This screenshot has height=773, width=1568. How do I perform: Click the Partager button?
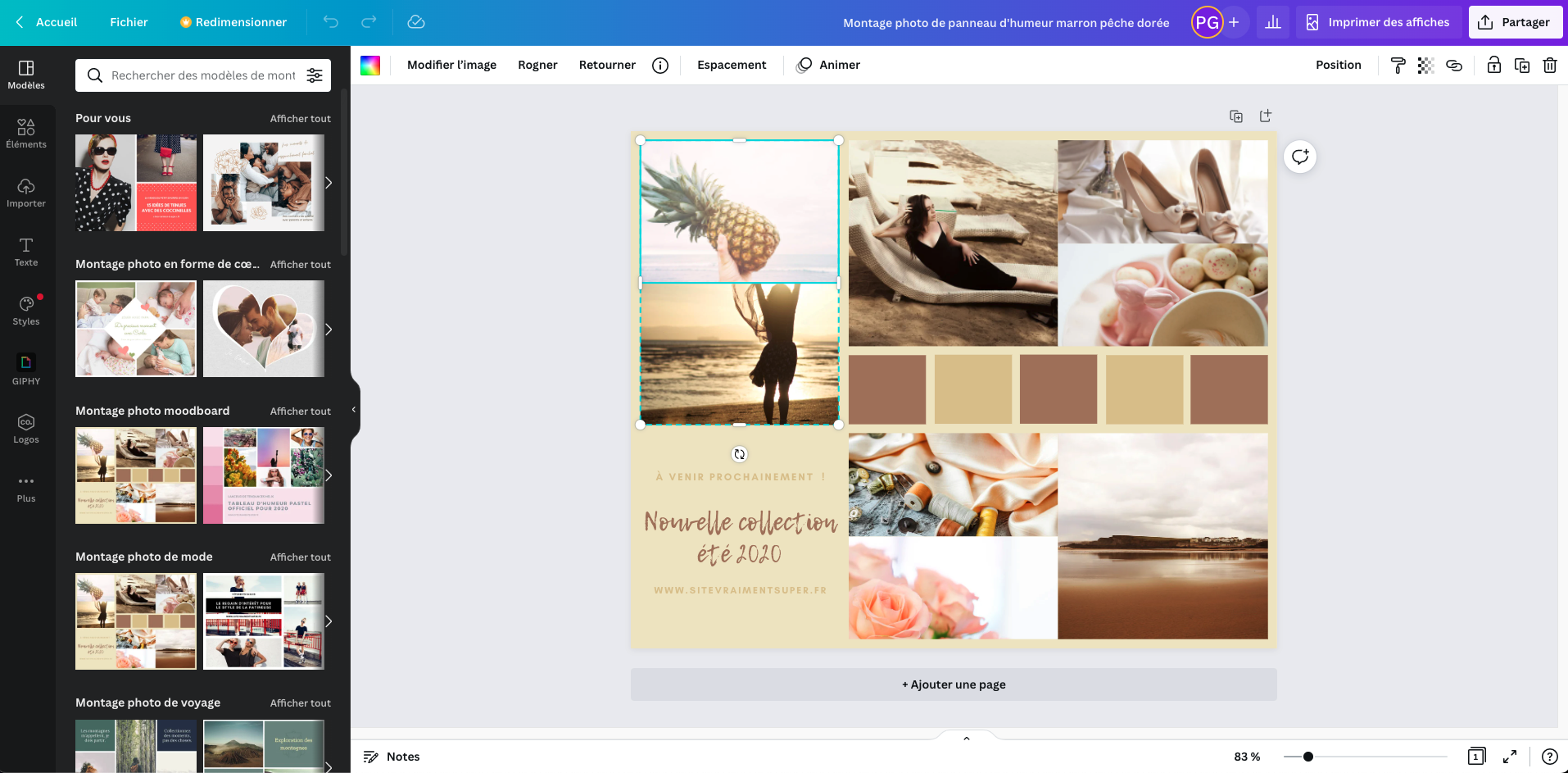coord(1515,22)
